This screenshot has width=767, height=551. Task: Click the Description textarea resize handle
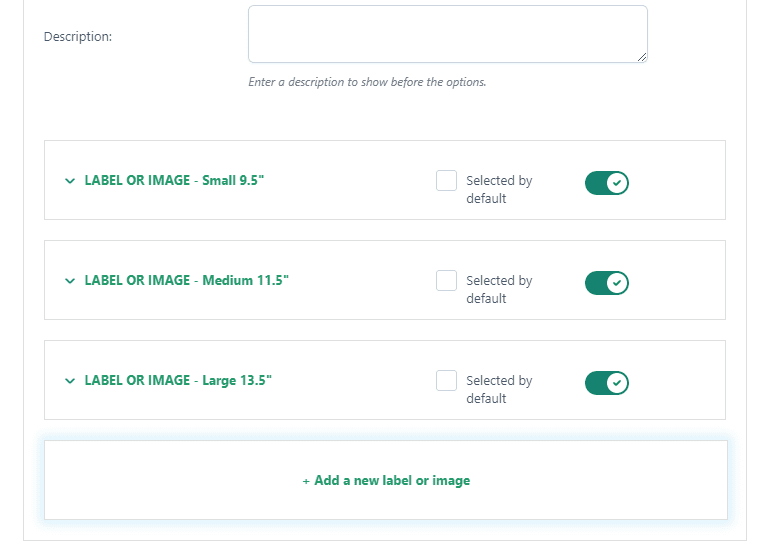642,57
